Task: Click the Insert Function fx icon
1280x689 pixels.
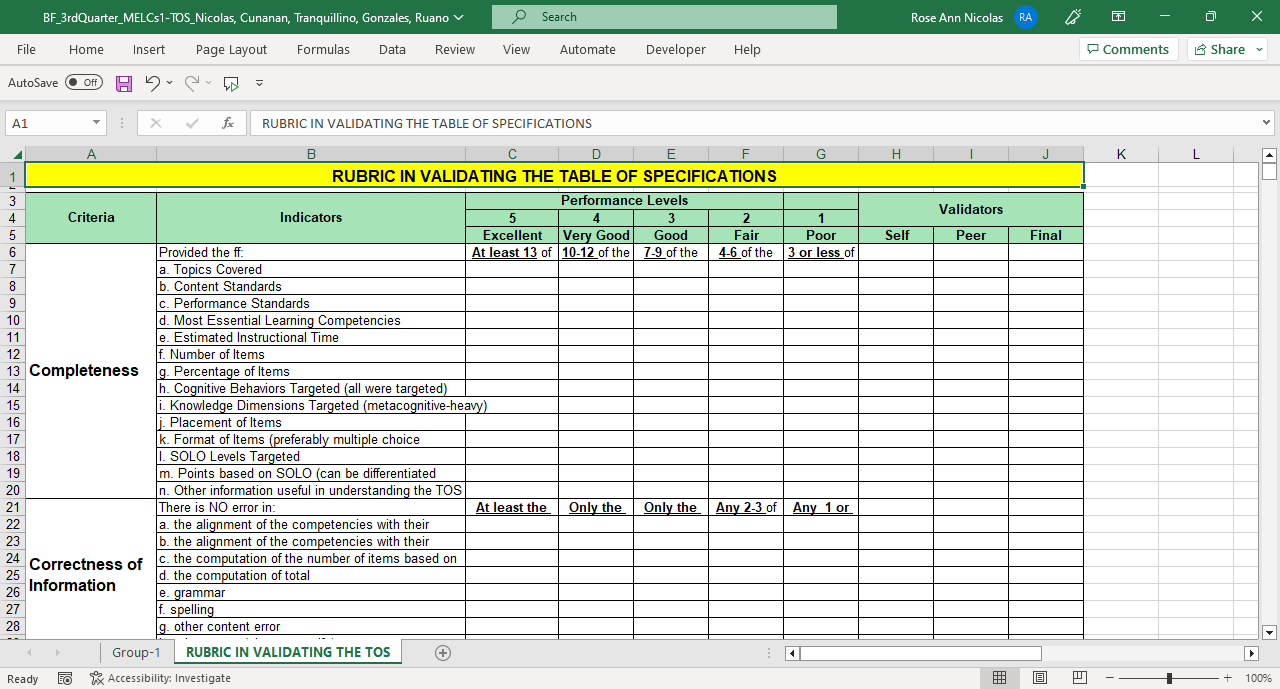Action: point(228,123)
